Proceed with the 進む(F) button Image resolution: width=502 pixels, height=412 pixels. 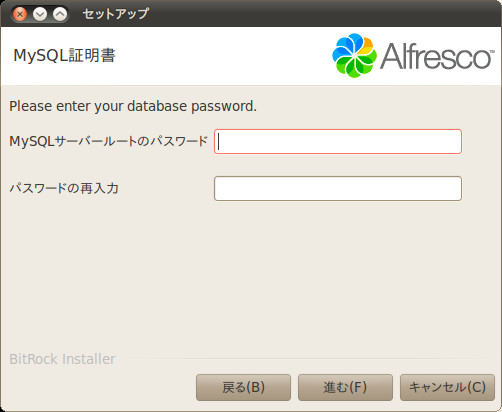pos(345,387)
